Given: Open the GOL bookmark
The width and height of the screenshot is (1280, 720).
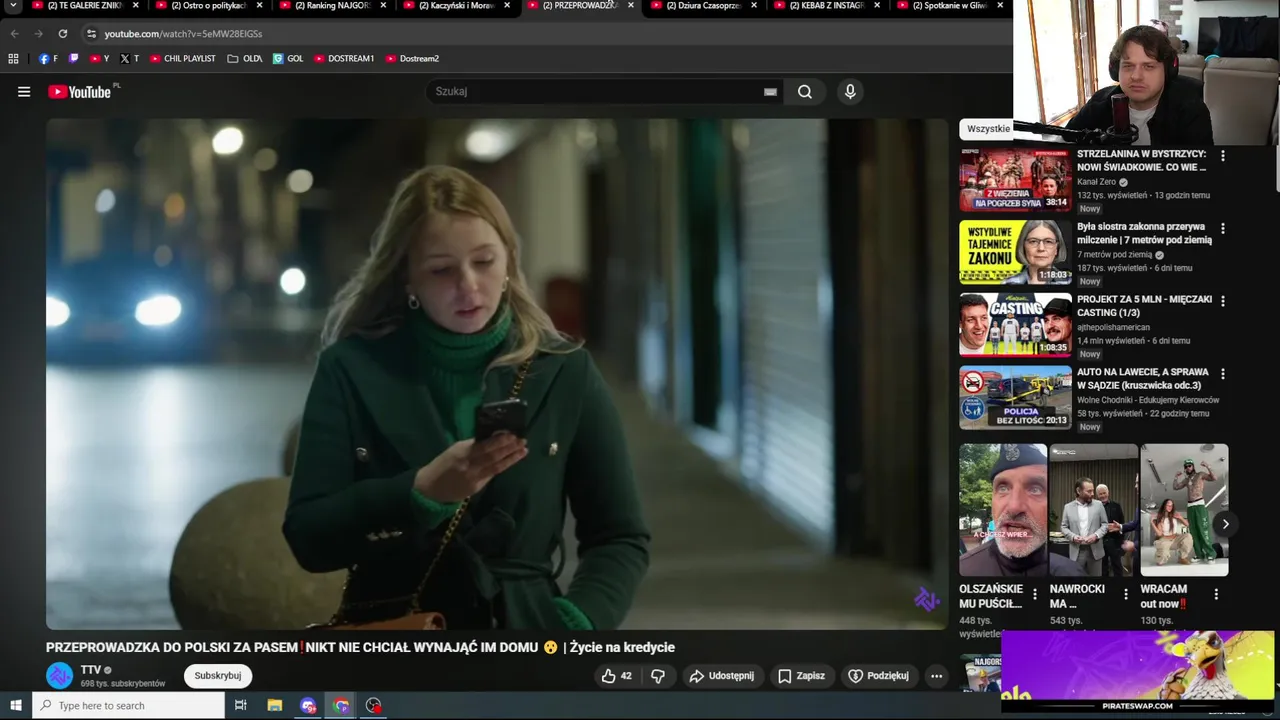Looking at the screenshot, I should (x=288, y=59).
